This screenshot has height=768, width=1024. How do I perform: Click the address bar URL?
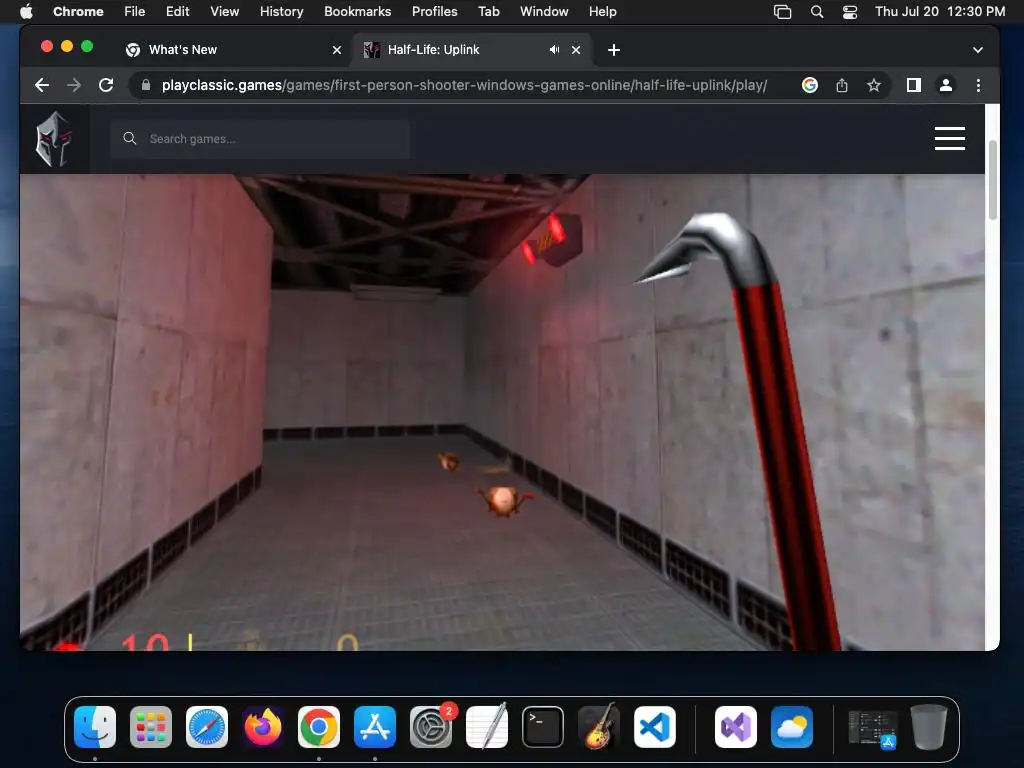pyautogui.click(x=464, y=85)
